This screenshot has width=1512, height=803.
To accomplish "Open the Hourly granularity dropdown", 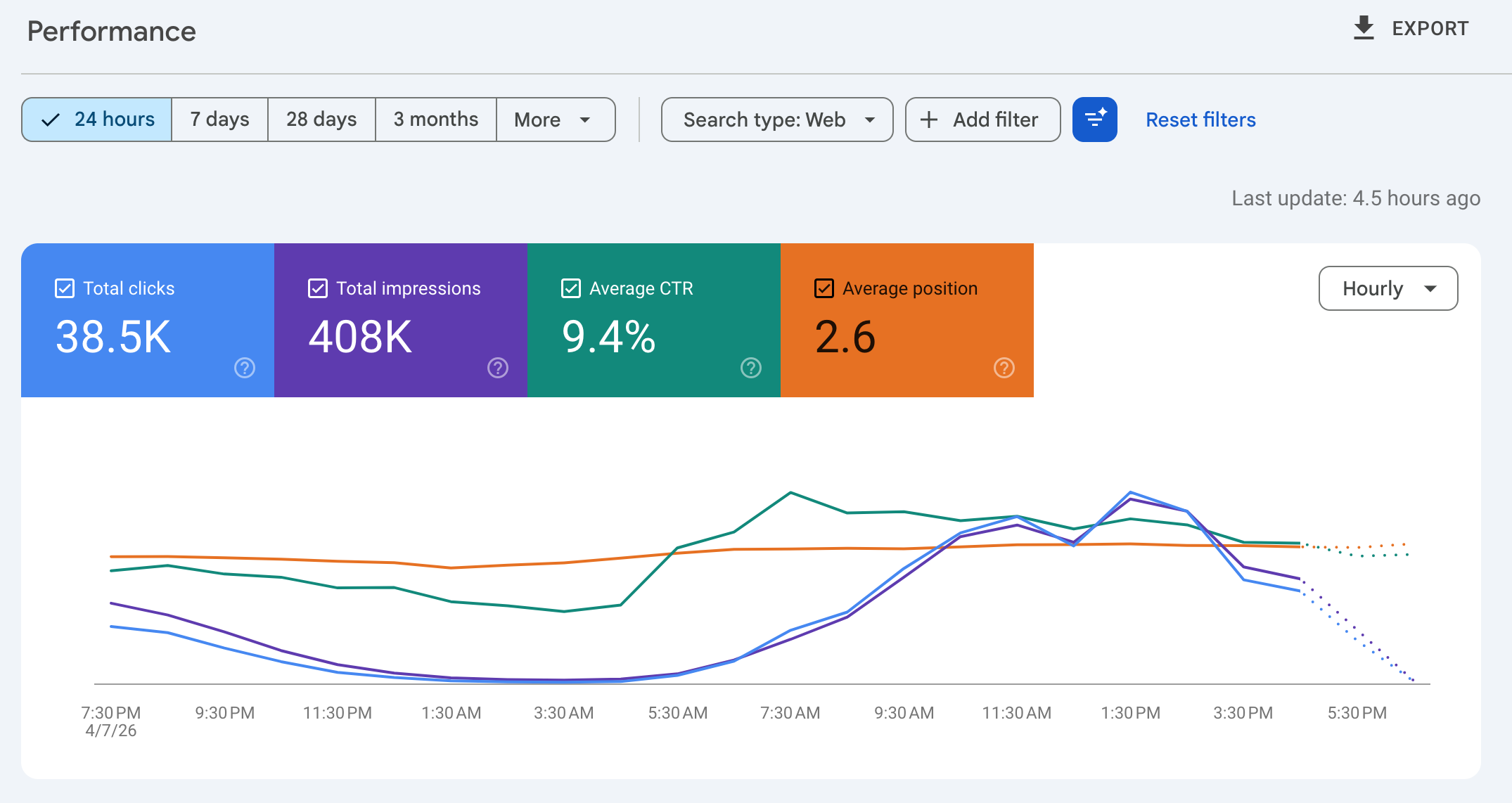I will (1388, 288).
